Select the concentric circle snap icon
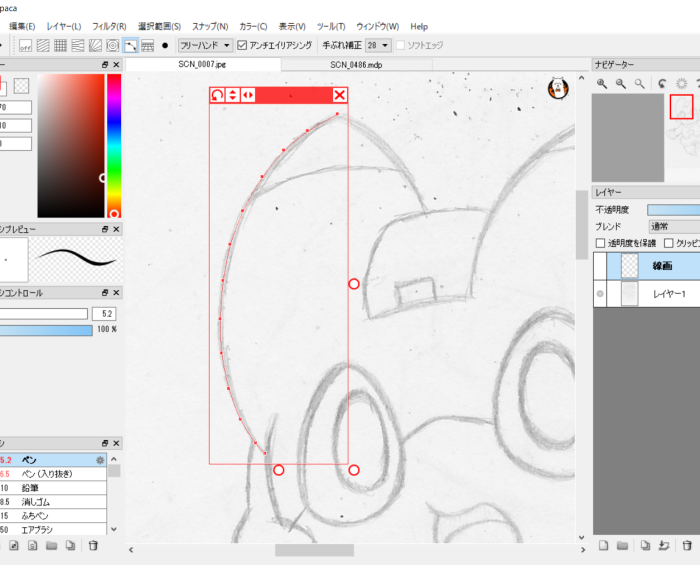This screenshot has width=700, height=565. tap(112, 46)
